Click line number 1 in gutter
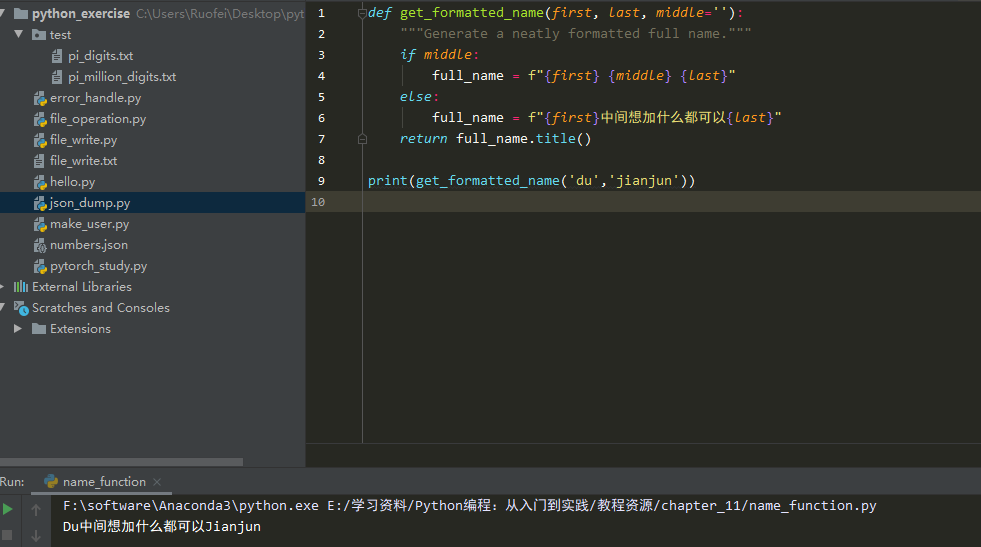The height and width of the screenshot is (547, 981). click(x=321, y=13)
